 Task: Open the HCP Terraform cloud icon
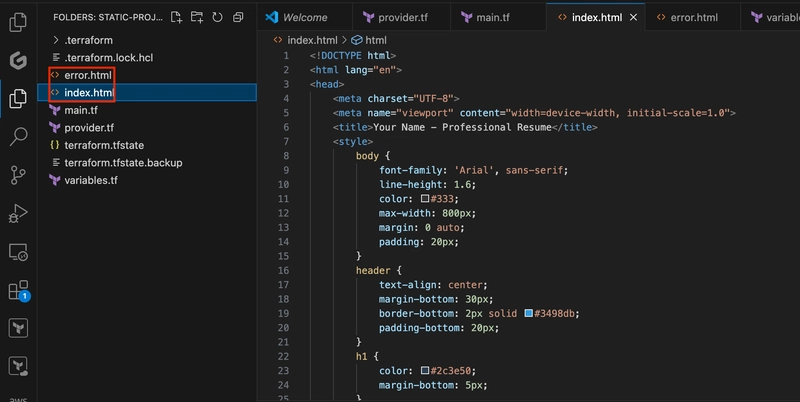18,366
